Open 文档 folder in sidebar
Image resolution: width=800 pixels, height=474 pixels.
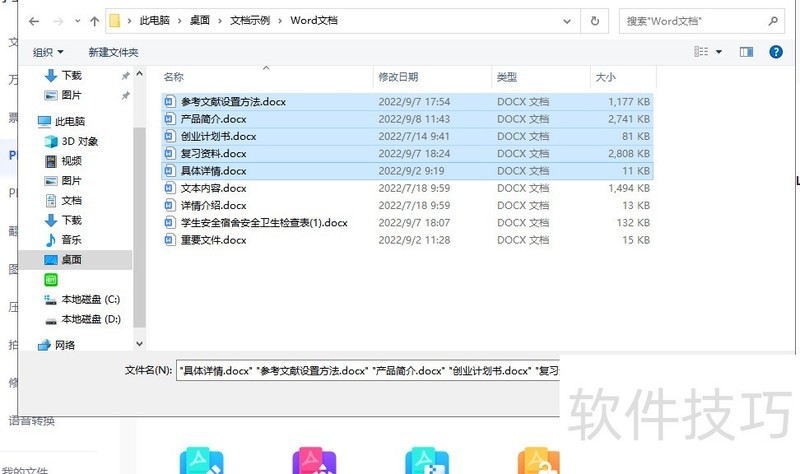pyautogui.click(x=63, y=201)
